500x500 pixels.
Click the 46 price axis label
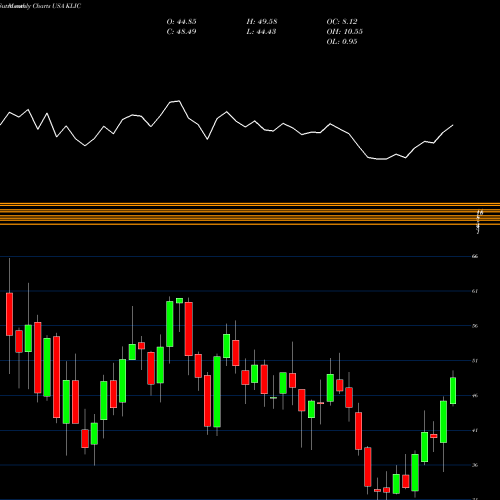475,396
